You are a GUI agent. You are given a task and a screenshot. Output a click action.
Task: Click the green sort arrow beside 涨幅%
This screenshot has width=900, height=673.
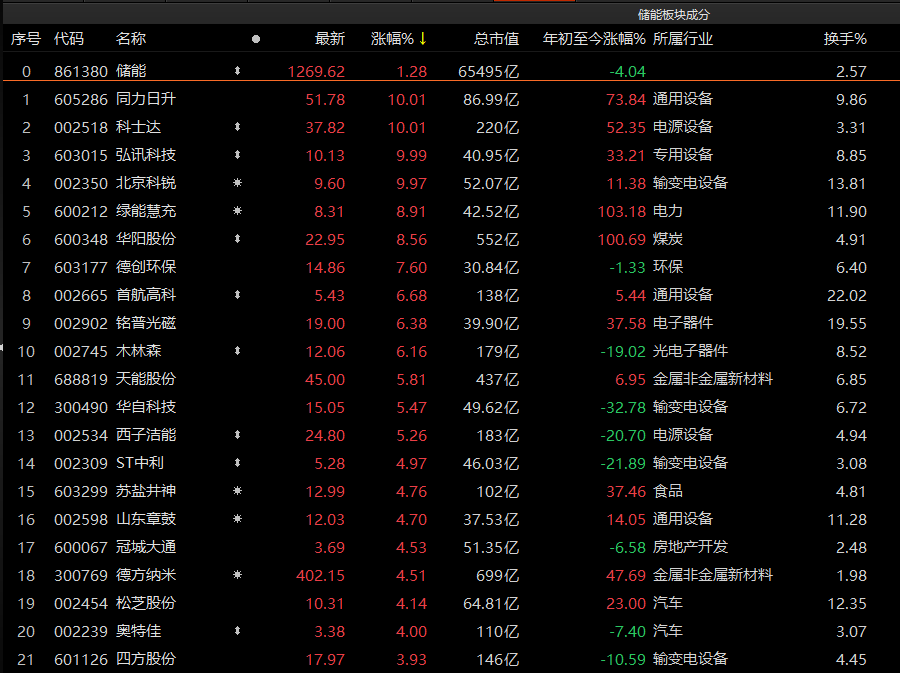(x=423, y=39)
